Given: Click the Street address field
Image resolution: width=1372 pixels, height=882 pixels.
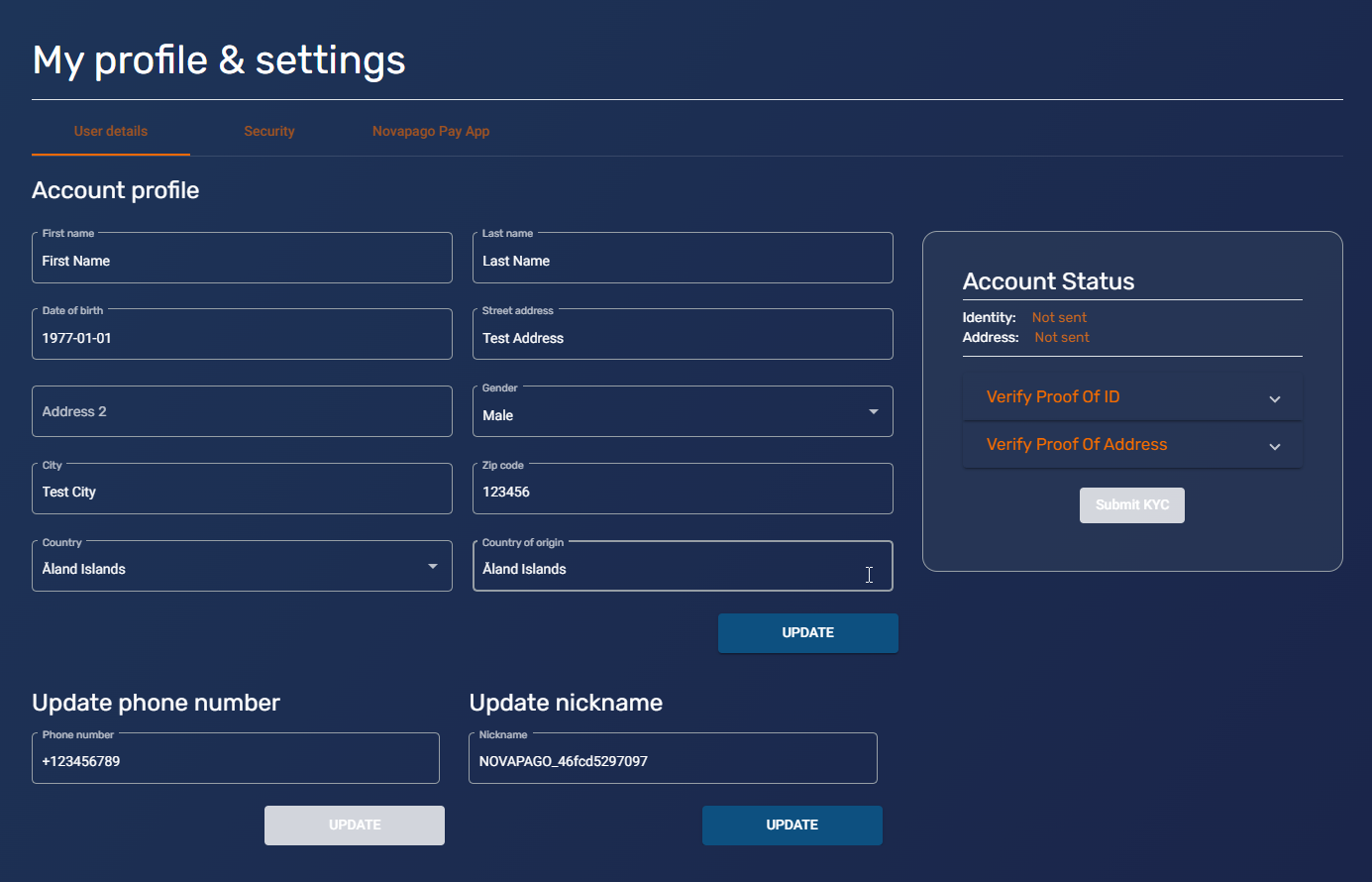Looking at the screenshot, I should [682, 337].
